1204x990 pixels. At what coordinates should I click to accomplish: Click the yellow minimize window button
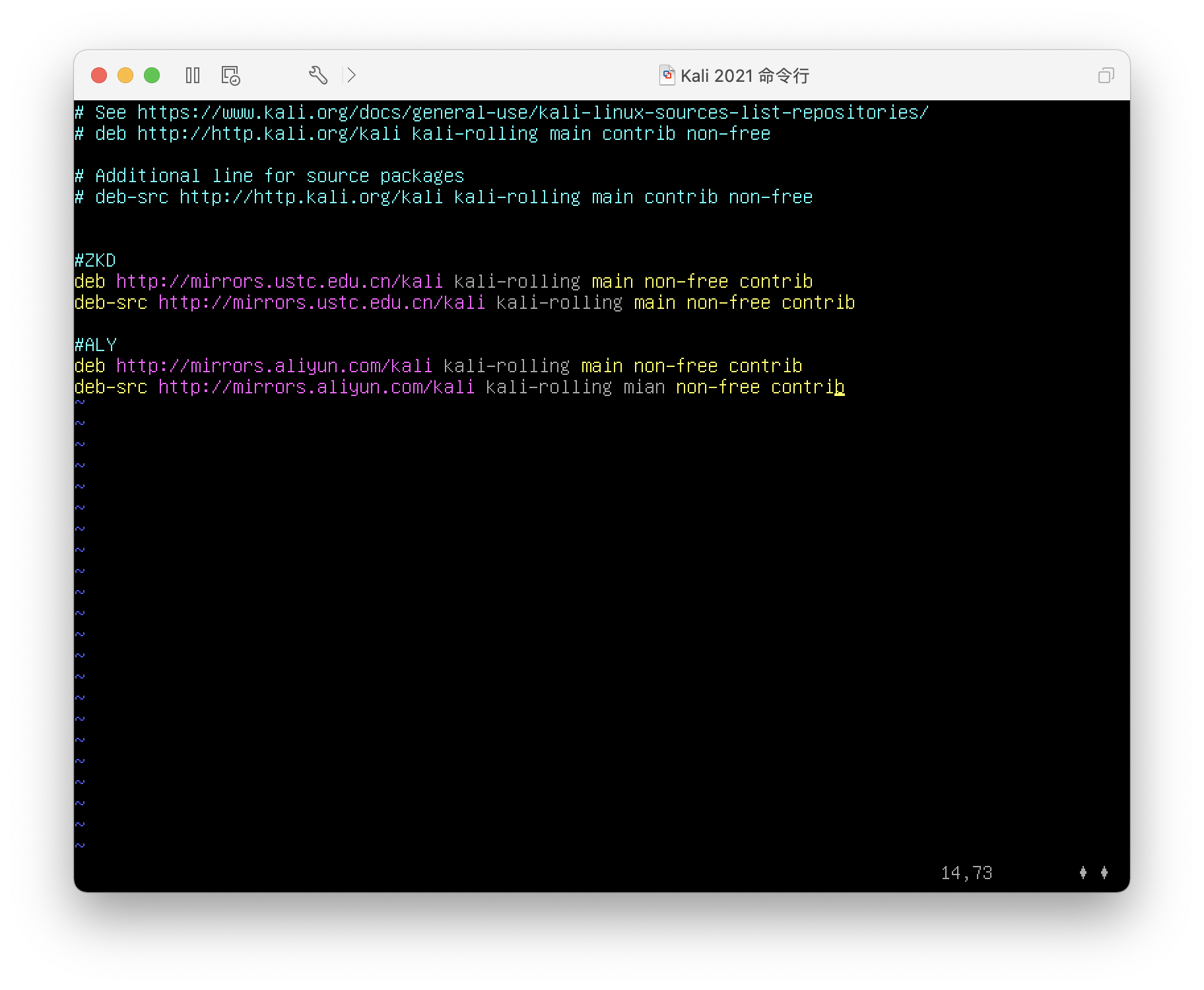(125, 75)
